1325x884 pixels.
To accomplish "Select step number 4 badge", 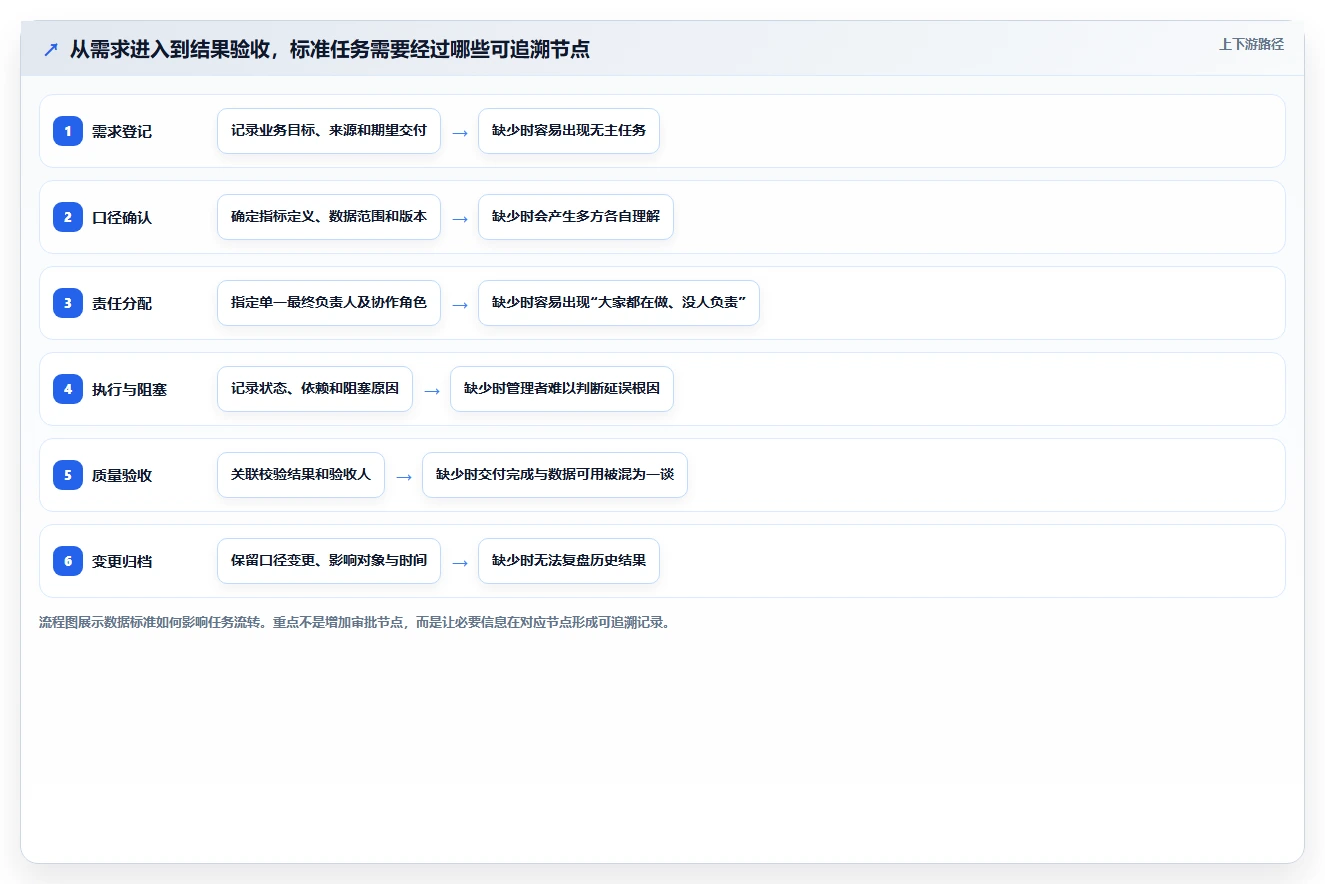I will 68,389.
